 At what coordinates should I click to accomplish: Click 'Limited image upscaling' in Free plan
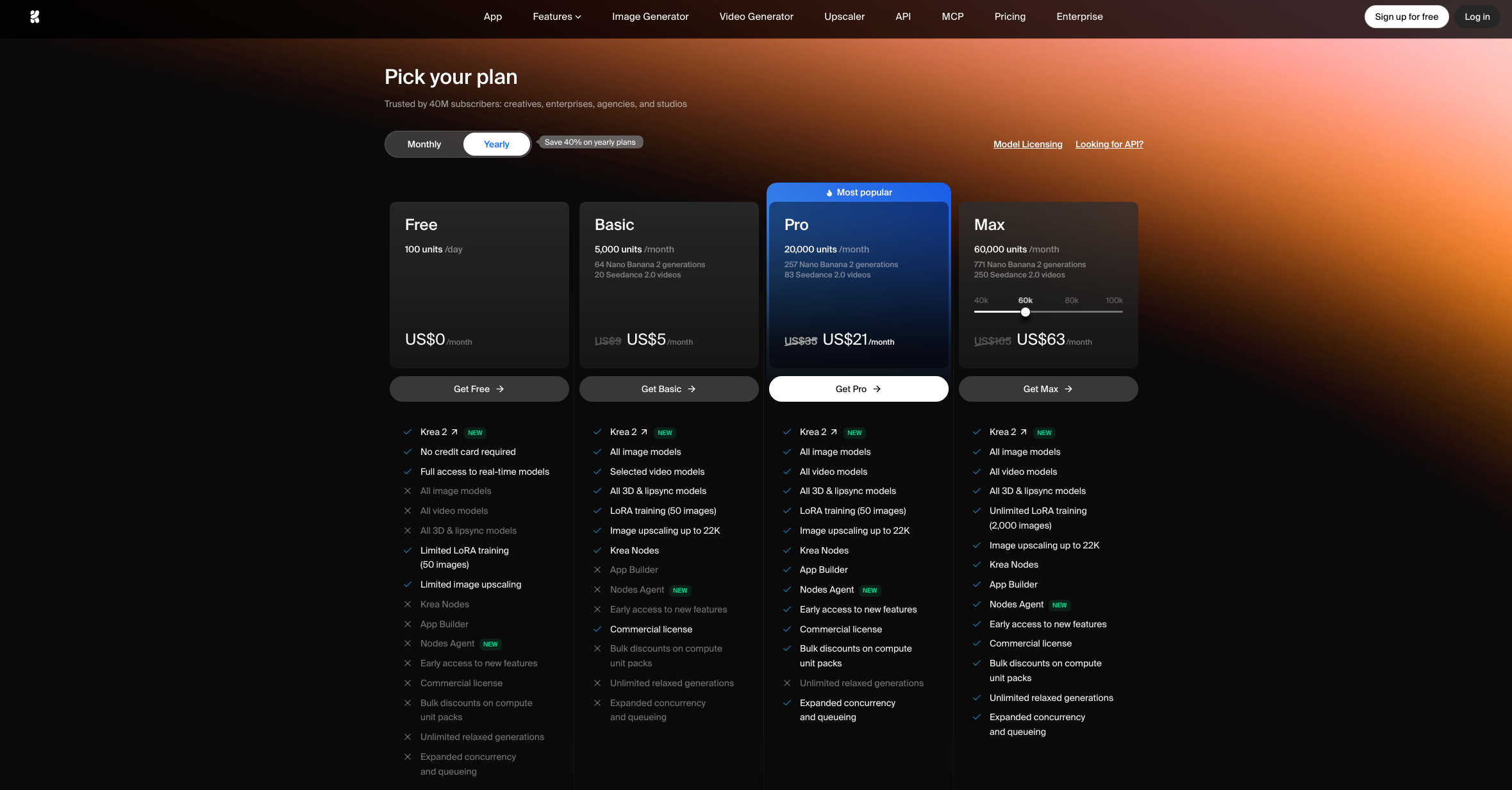470,584
